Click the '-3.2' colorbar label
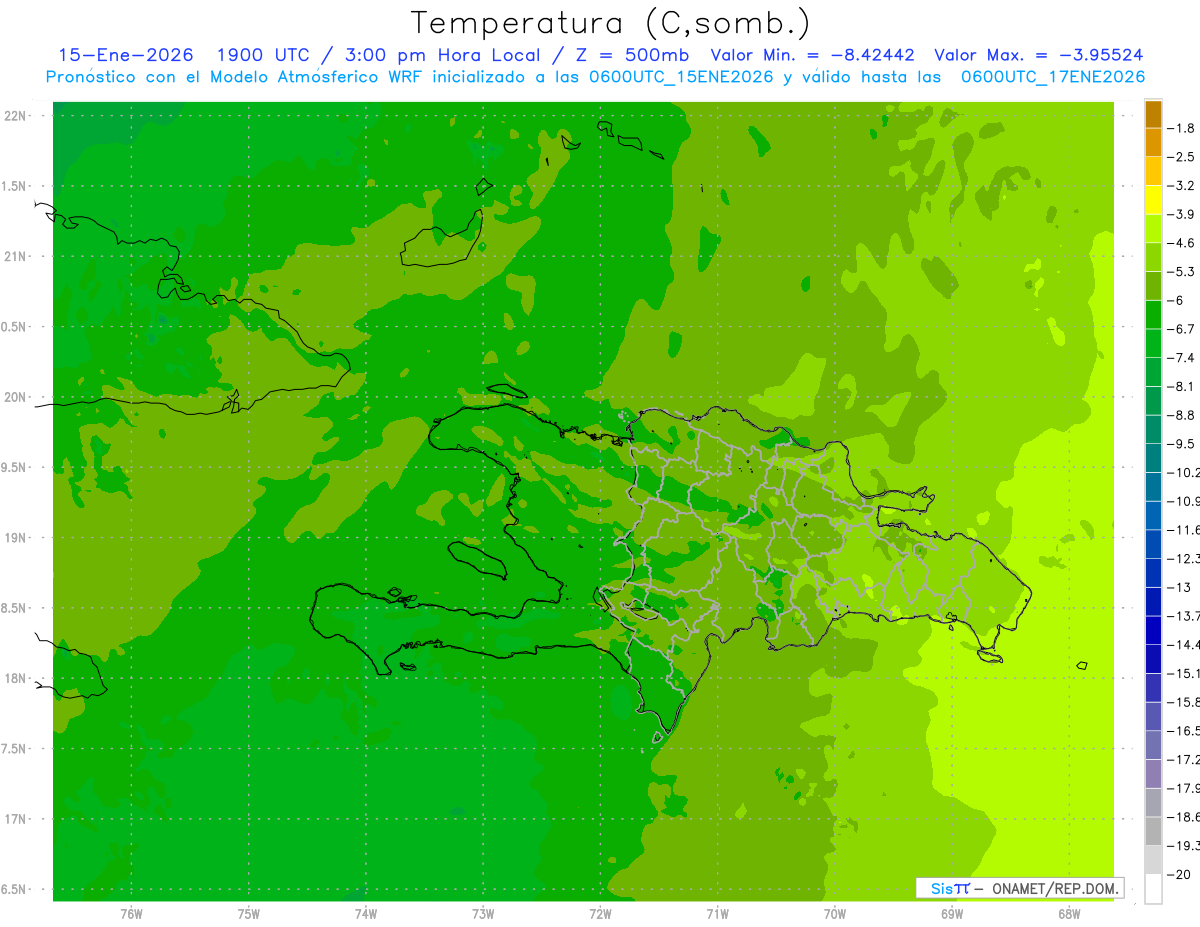Screen dimensions: 1200x927 coord(1181,186)
